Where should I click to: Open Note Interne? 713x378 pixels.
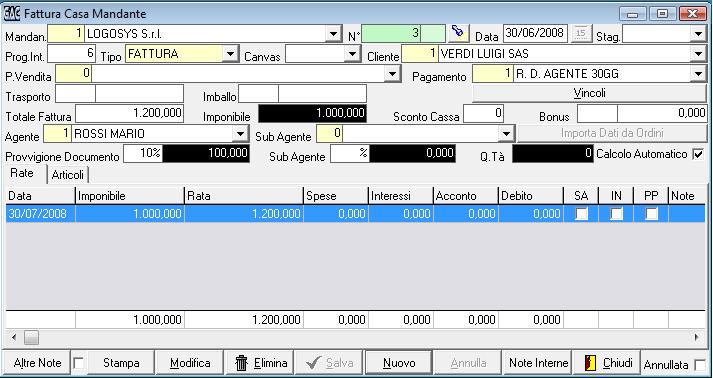pos(538,363)
